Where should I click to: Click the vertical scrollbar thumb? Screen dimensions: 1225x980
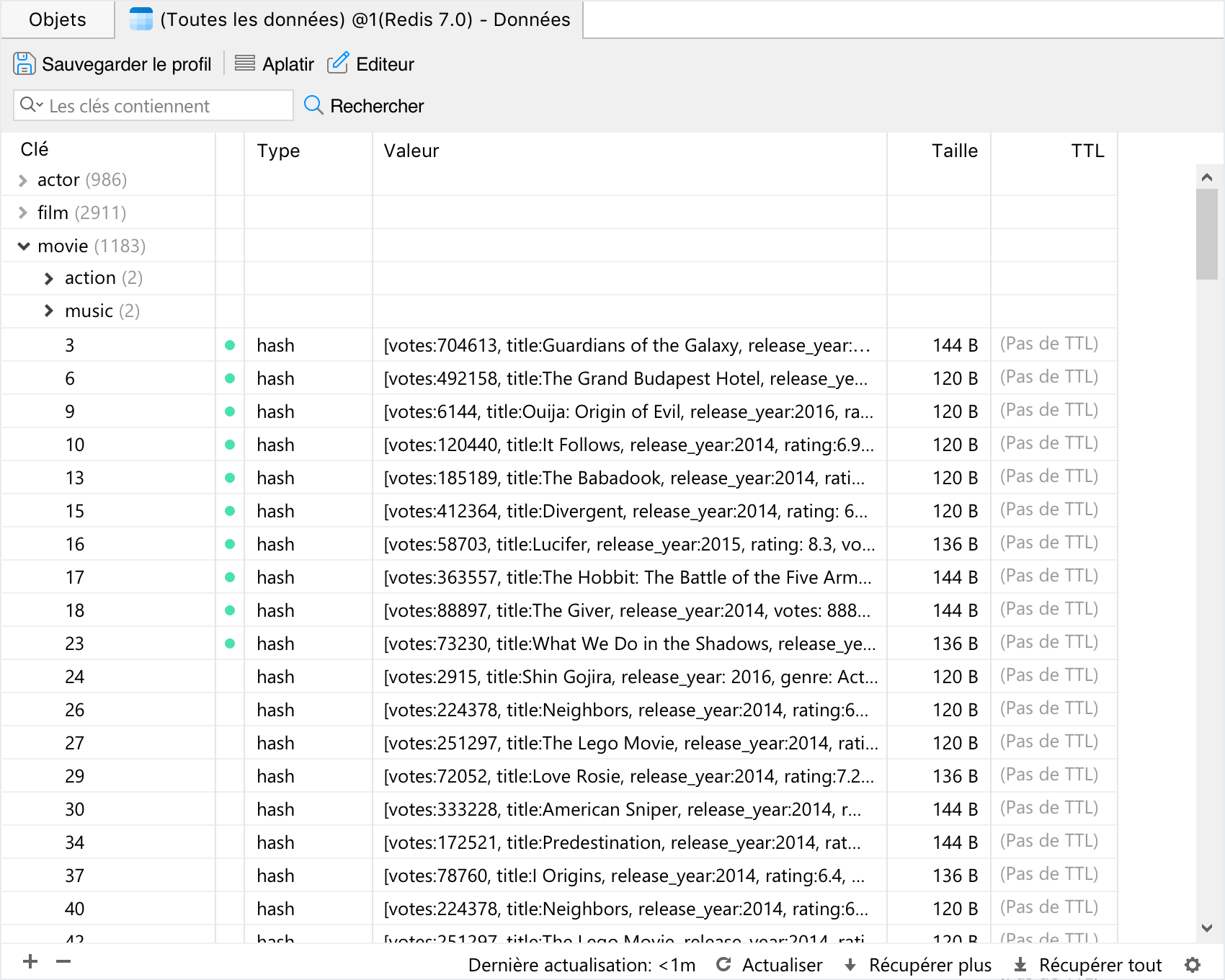tap(1207, 234)
